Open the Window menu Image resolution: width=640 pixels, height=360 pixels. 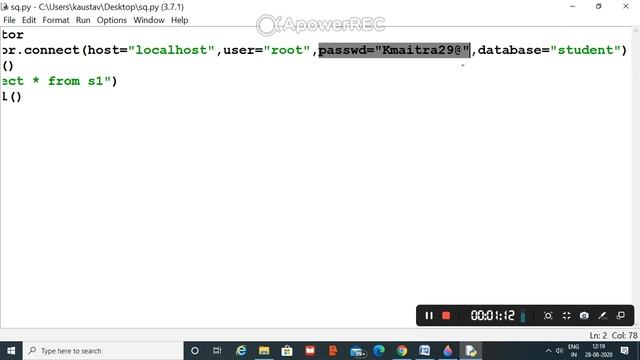point(149,20)
